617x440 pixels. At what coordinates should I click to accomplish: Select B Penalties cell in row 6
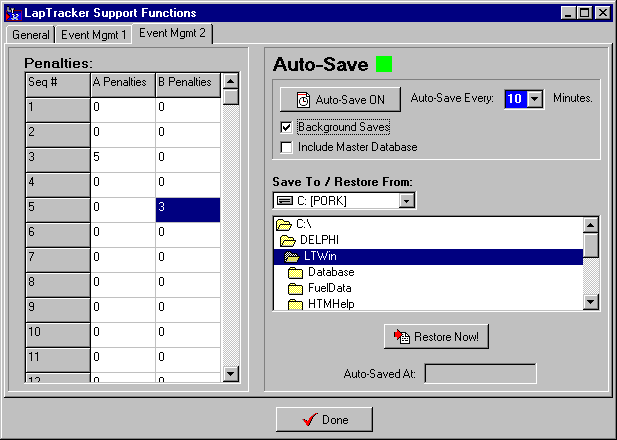188,235
